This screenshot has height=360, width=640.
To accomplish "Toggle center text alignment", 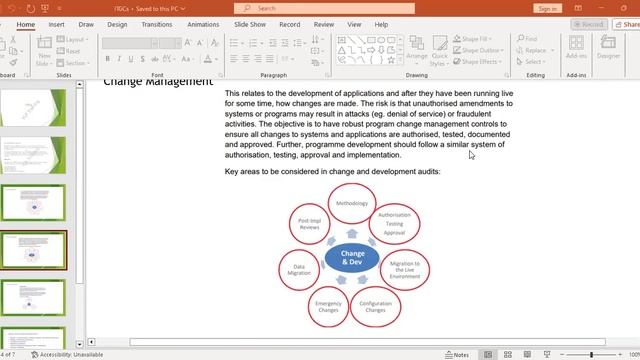I will coord(246,59).
